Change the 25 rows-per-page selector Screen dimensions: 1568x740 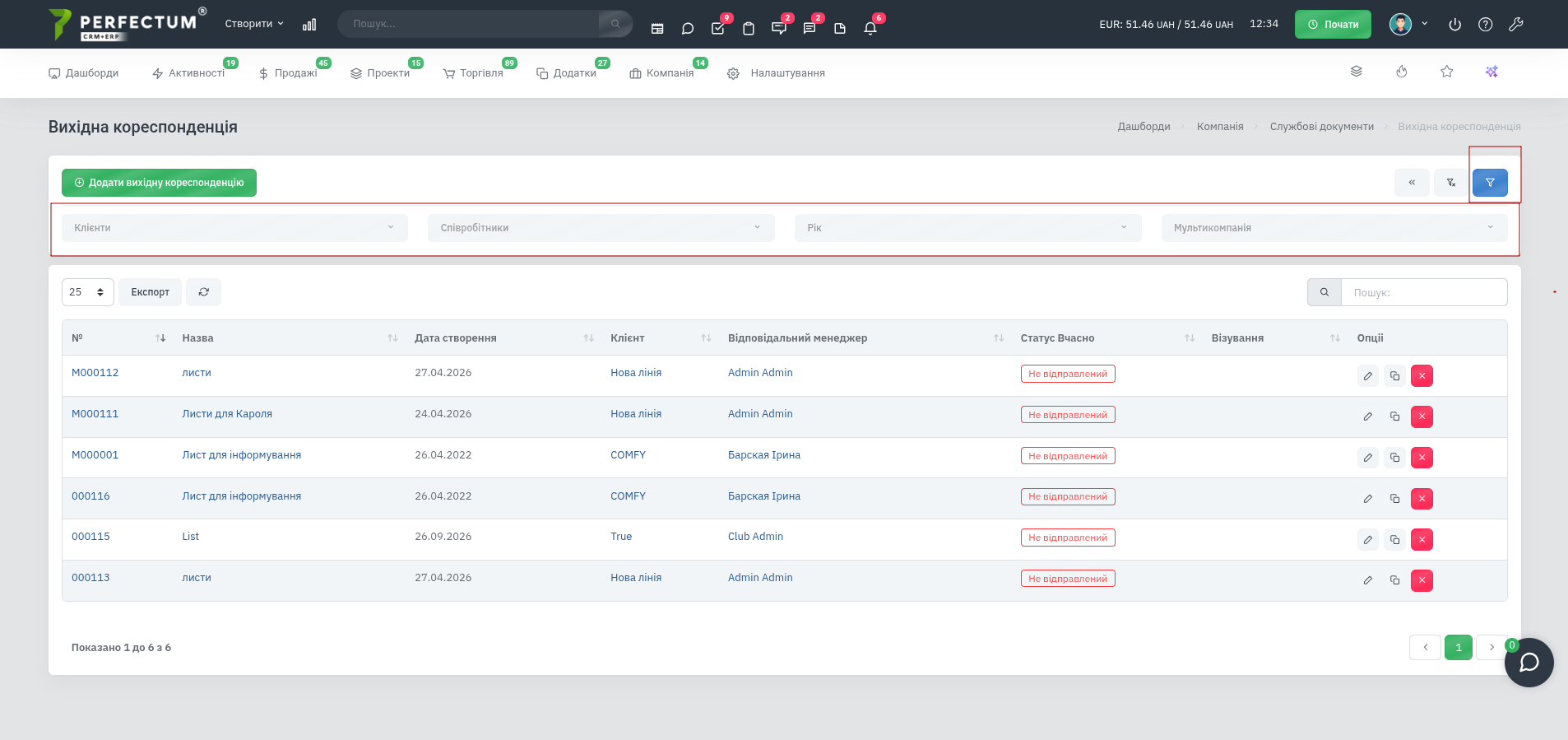(88, 292)
